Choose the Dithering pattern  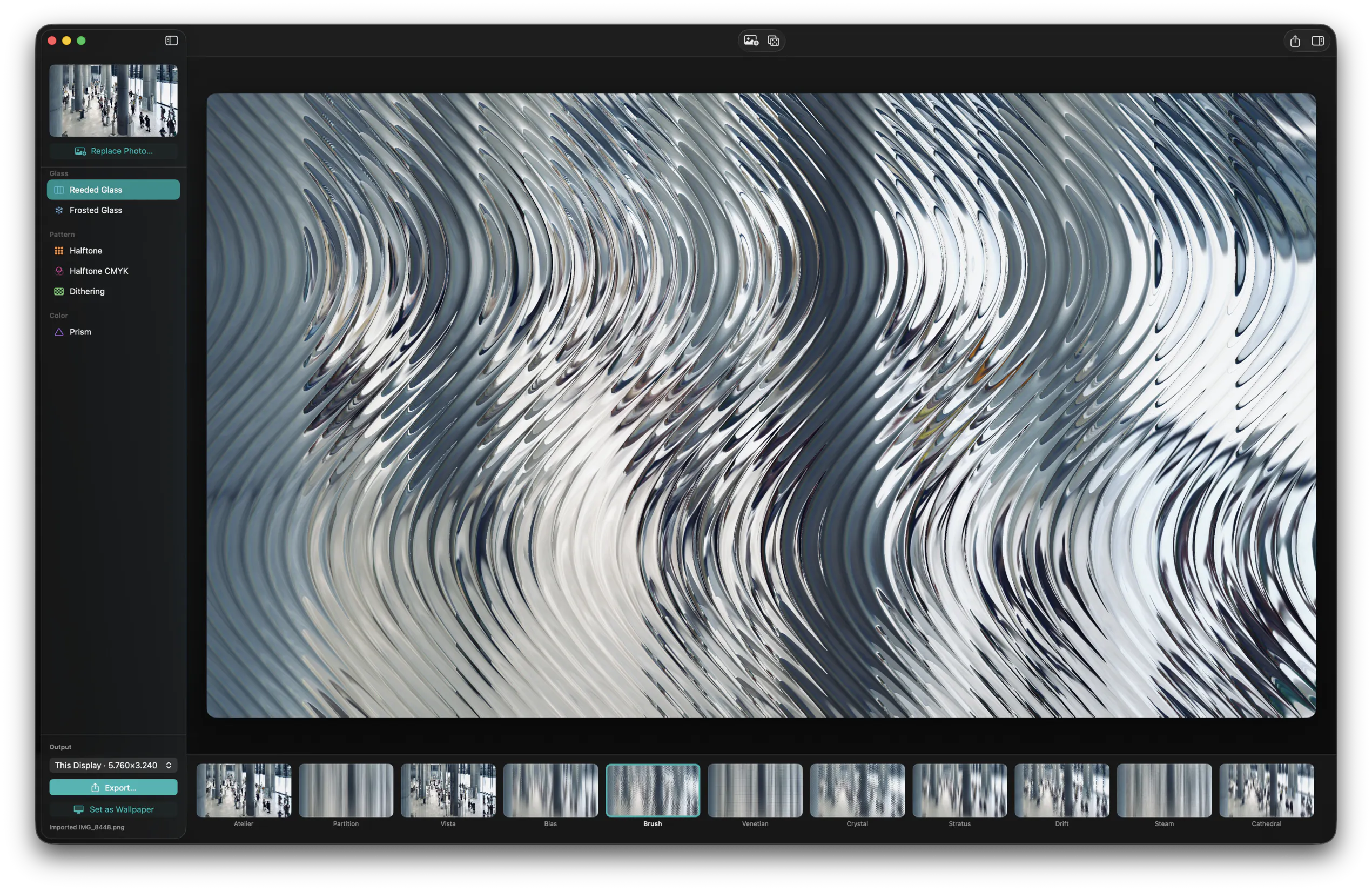113,291
